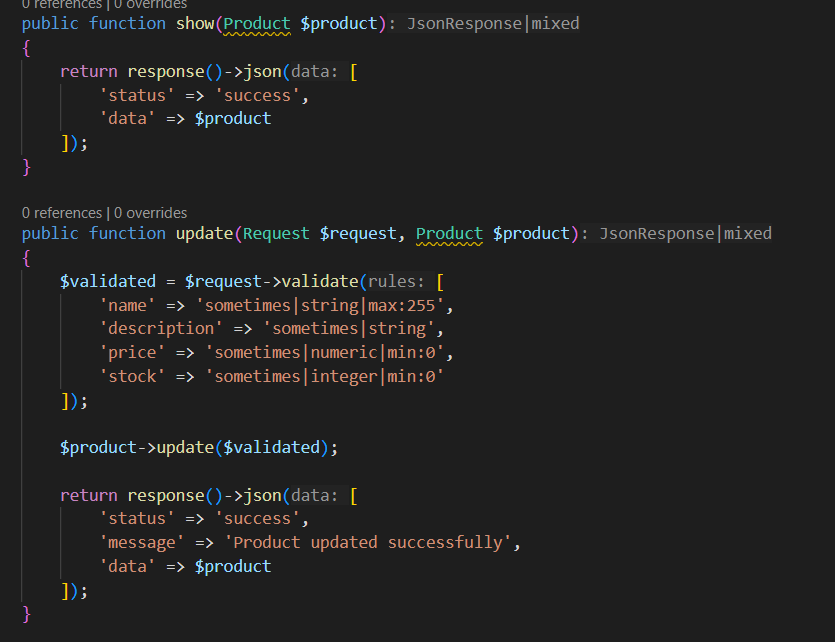Click the 'rules:' inlay hint in validate call
The image size is (835, 642).
[x=396, y=281]
